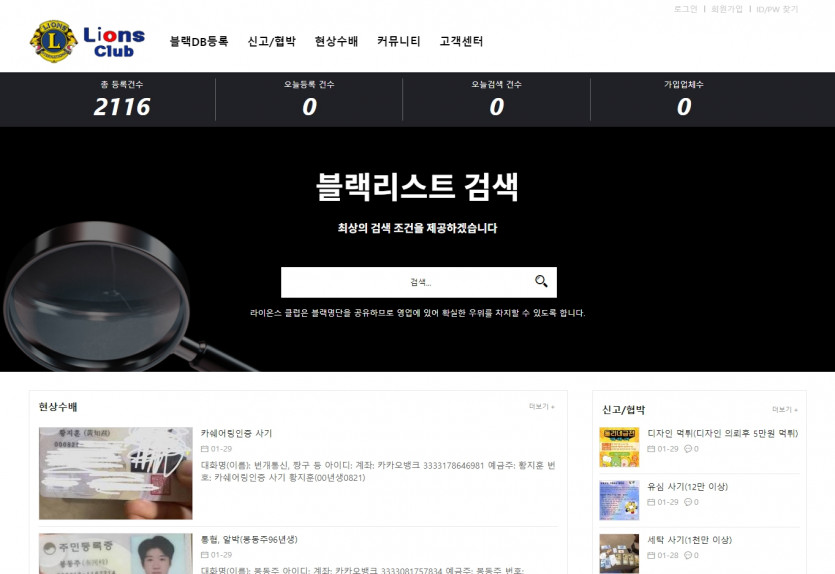This screenshot has height=574, width=835.
Task: Click 회원가입 link
Action: (x=727, y=9)
